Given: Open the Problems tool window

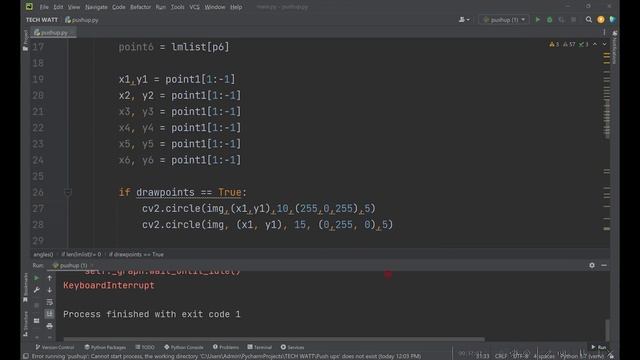Looking at the screenshot, I should 226,347.
